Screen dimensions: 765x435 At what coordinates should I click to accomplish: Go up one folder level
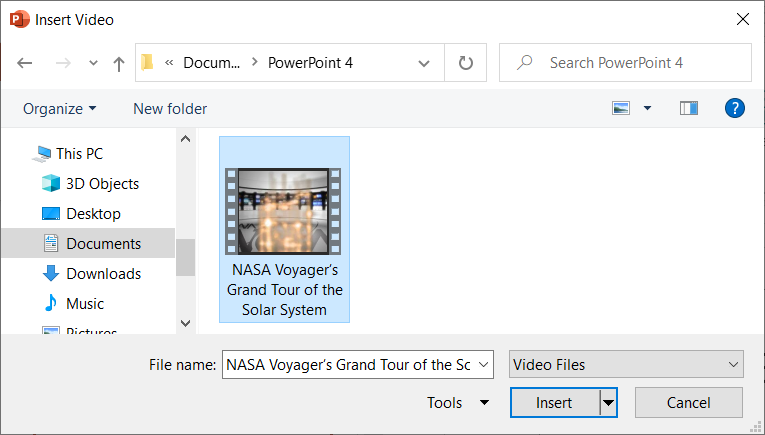pos(119,63)
